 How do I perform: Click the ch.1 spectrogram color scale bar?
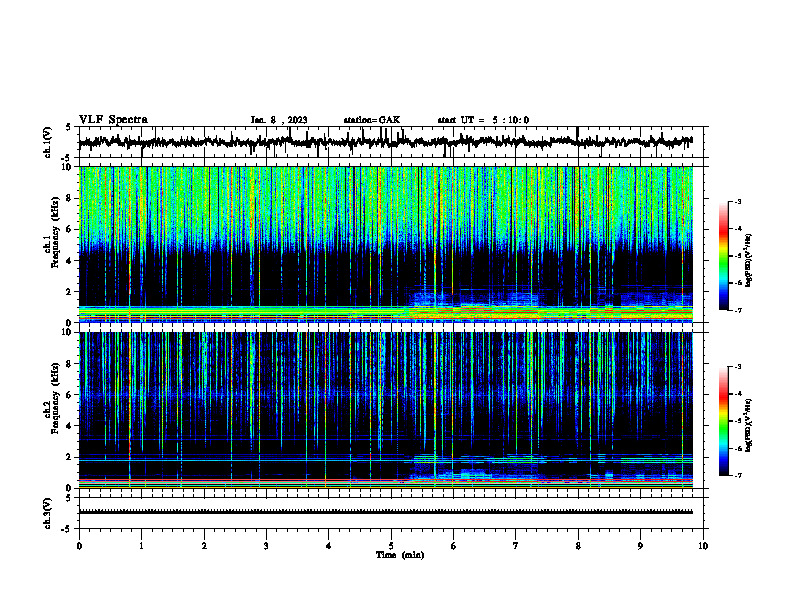724,256
